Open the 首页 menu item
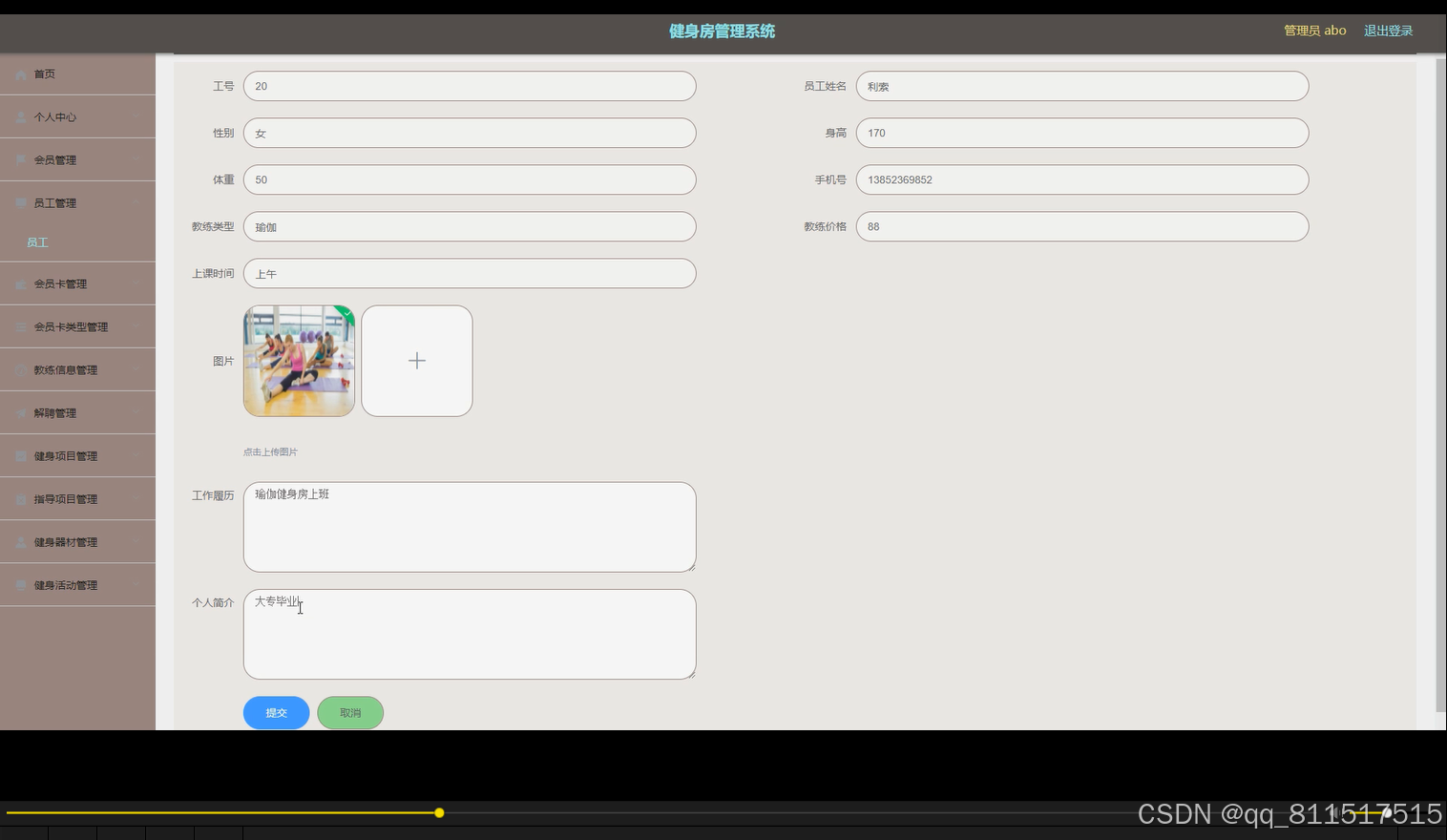Image resolution: width=1447 pixels, height=840 pixels. click(x=77, y=74)
